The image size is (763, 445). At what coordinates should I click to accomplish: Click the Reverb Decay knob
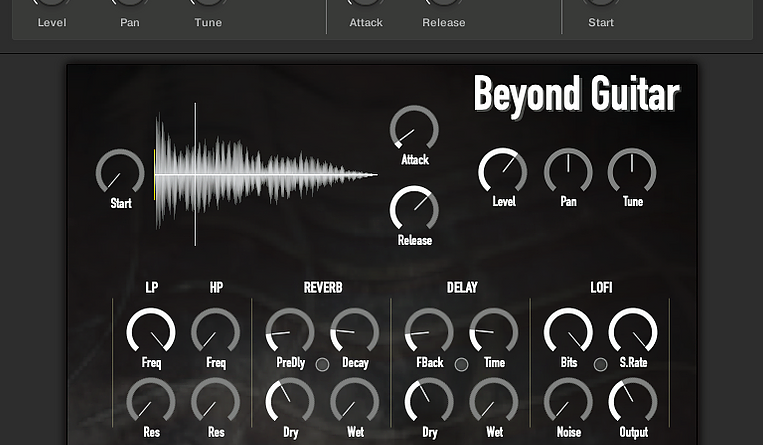pos(355,331)
